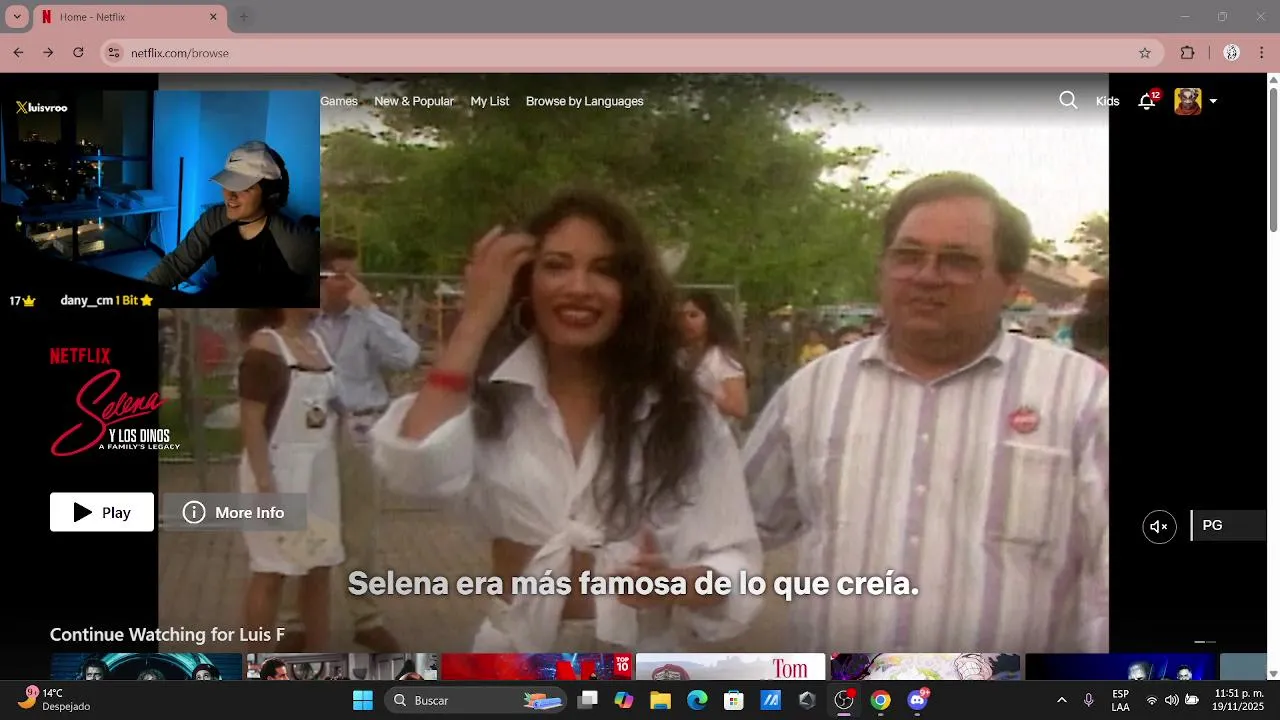This screenshot has width=1280, height=720.
Task: Open New & Popular
Action: click(414, 101)
